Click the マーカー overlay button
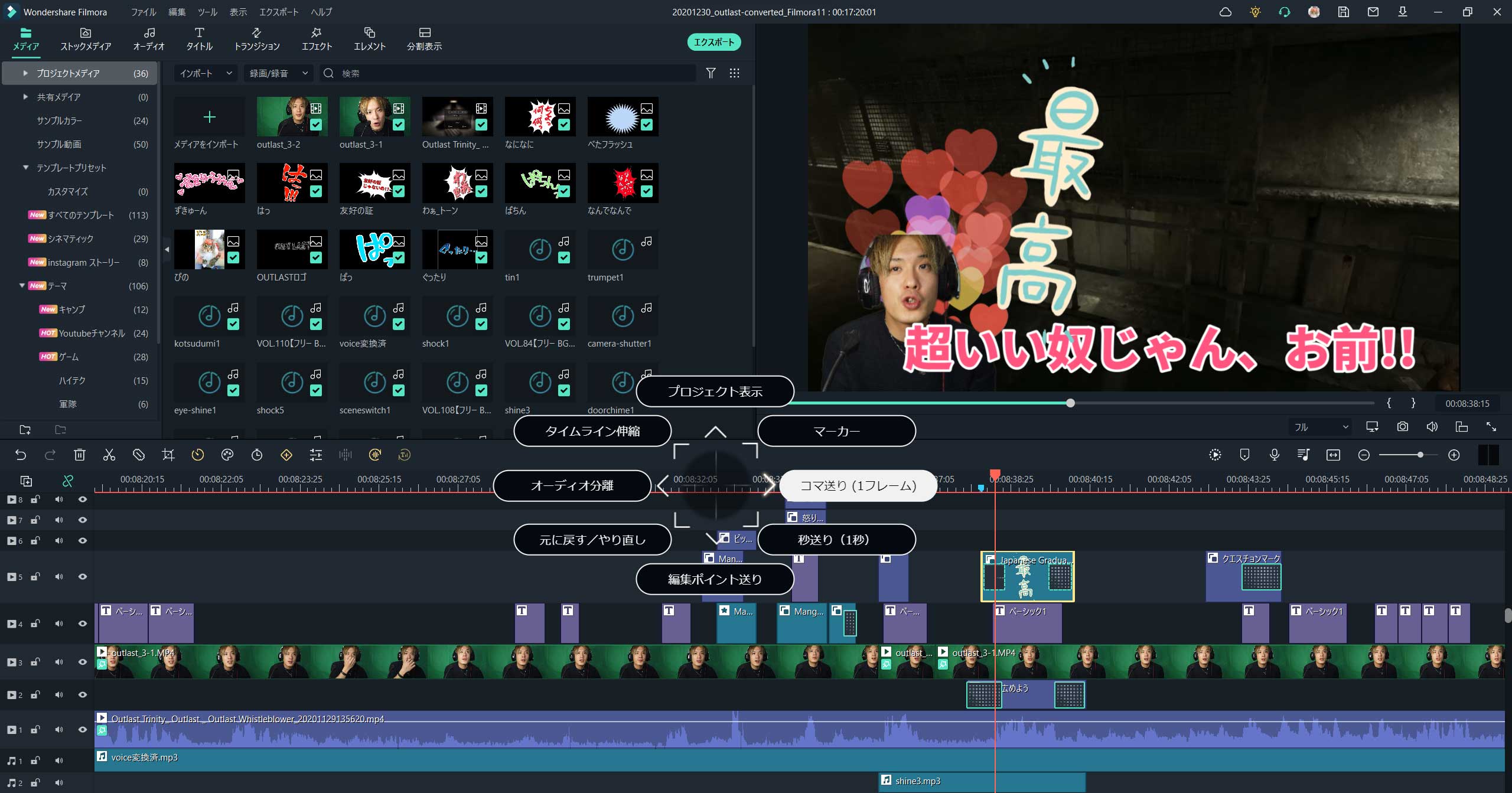 pyautogui.click(x=836, y=431)
